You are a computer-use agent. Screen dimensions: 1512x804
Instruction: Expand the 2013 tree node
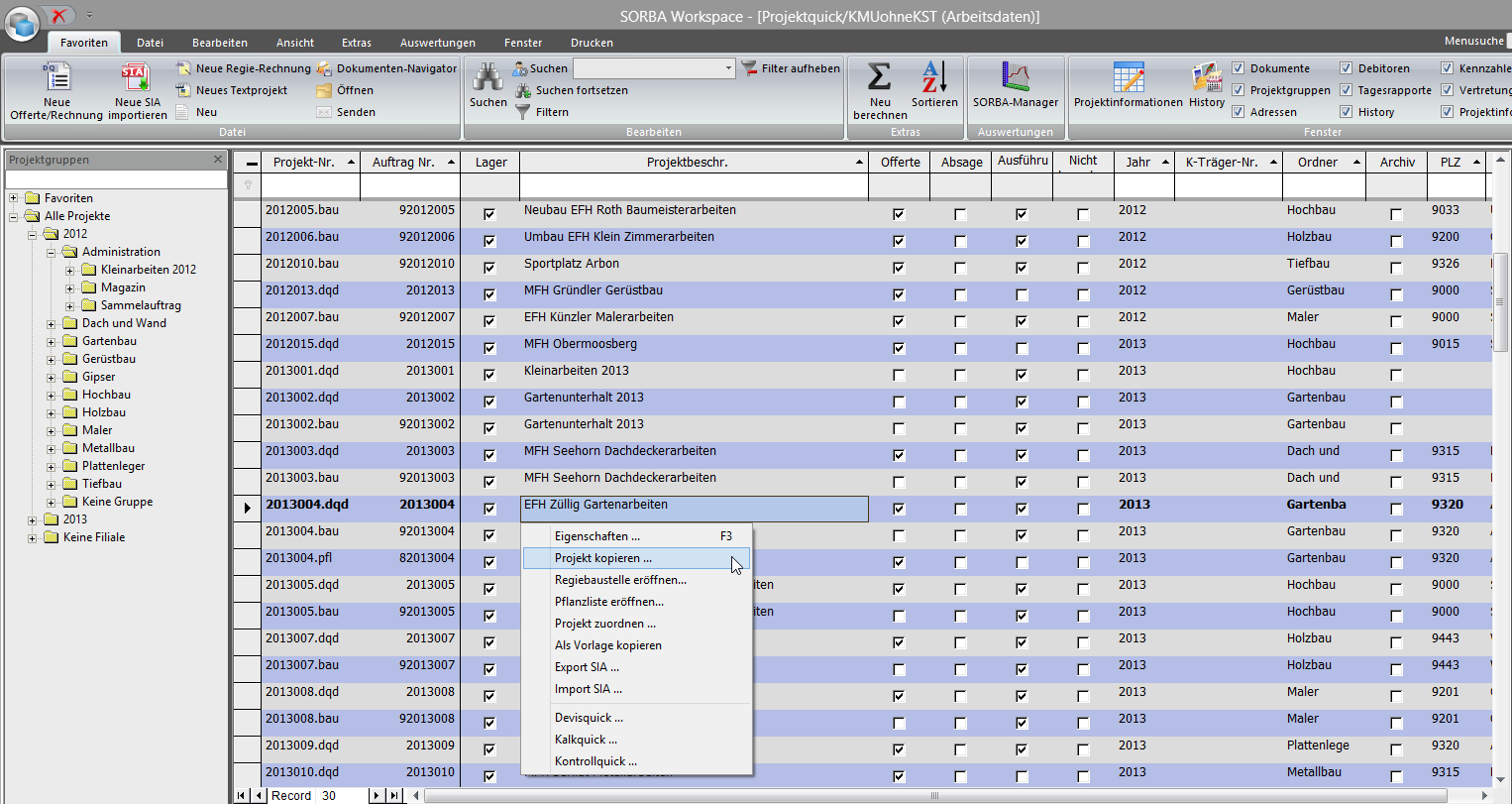pos(33,519)
